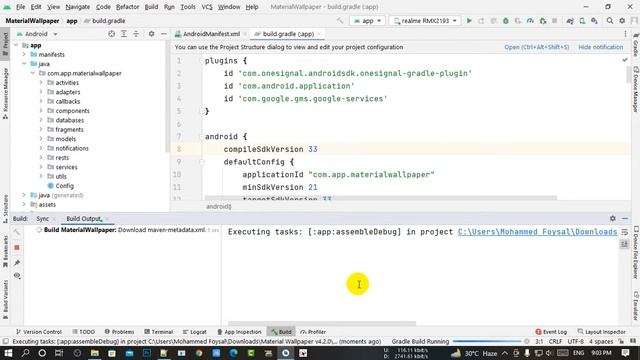Toggle the Structure side tab
Image resolution: width=640 pixels, height=360 pixels.
(x=5, y=209)
